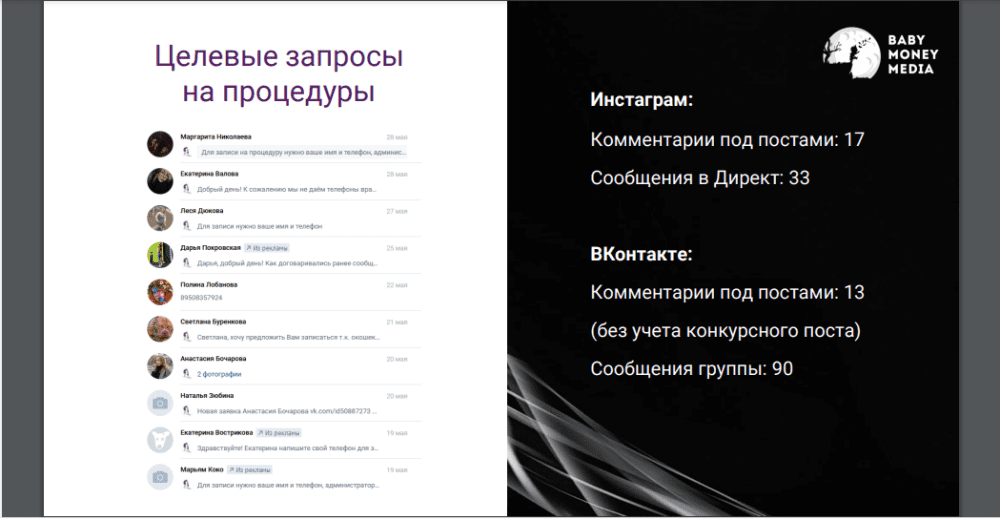Select message 'Здравствуйте! Екатерина напишите свой телефон'
This screenshot has height=520, width=1000.
pos(288,449)
